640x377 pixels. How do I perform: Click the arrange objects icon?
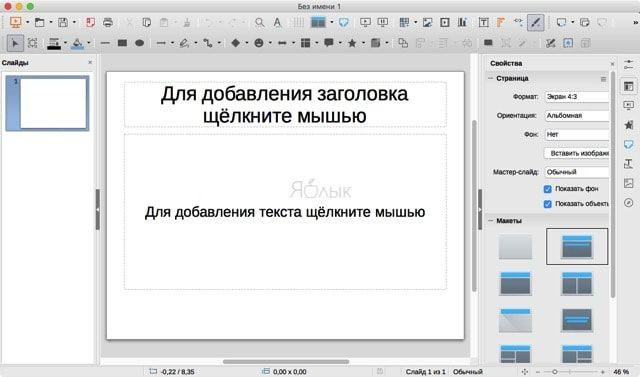click(403, 43)
